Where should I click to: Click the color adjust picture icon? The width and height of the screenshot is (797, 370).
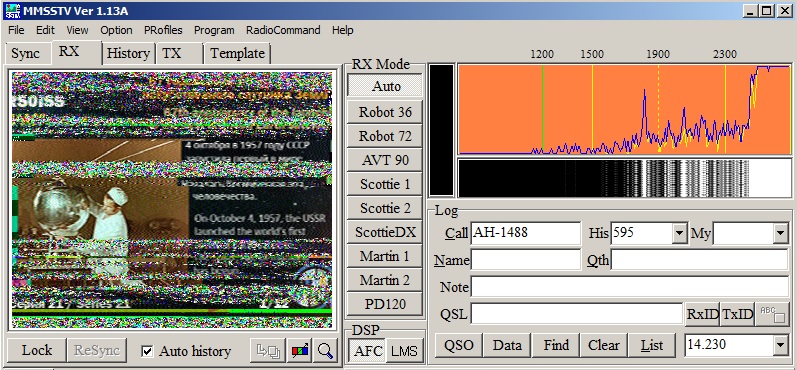(300, 351)
